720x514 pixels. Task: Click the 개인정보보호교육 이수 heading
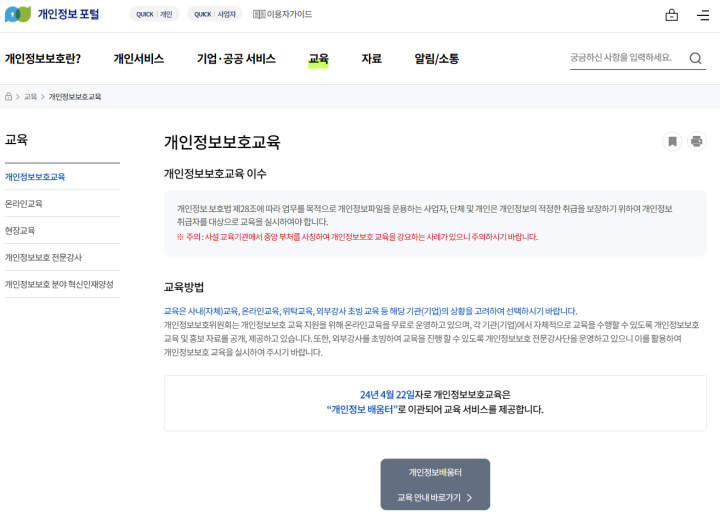(215, 174)
